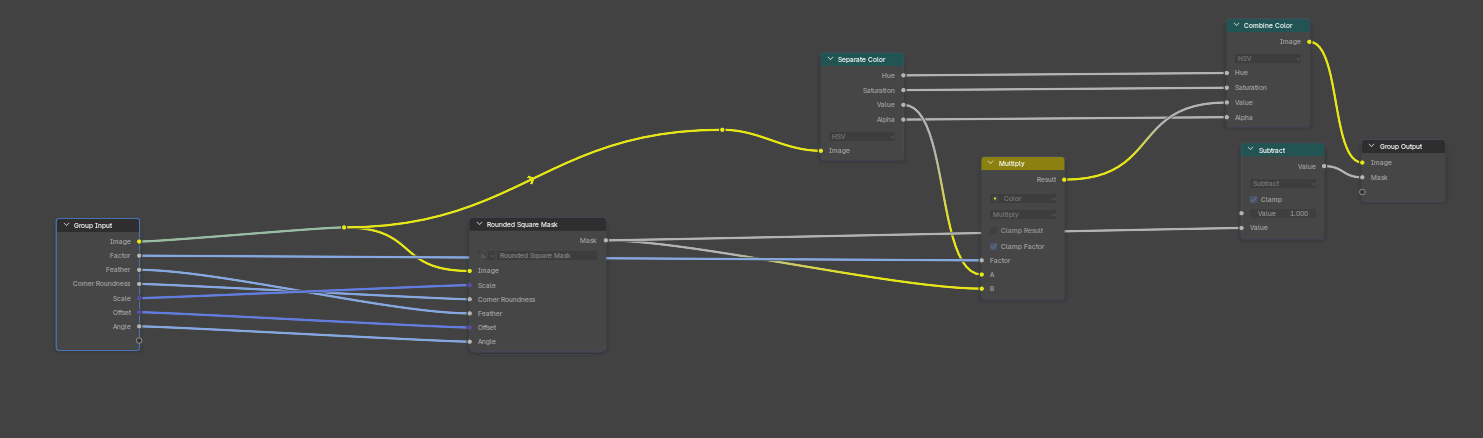Select the Multiply node title
Screen dimensions: 1483x438
(1012, 163)
